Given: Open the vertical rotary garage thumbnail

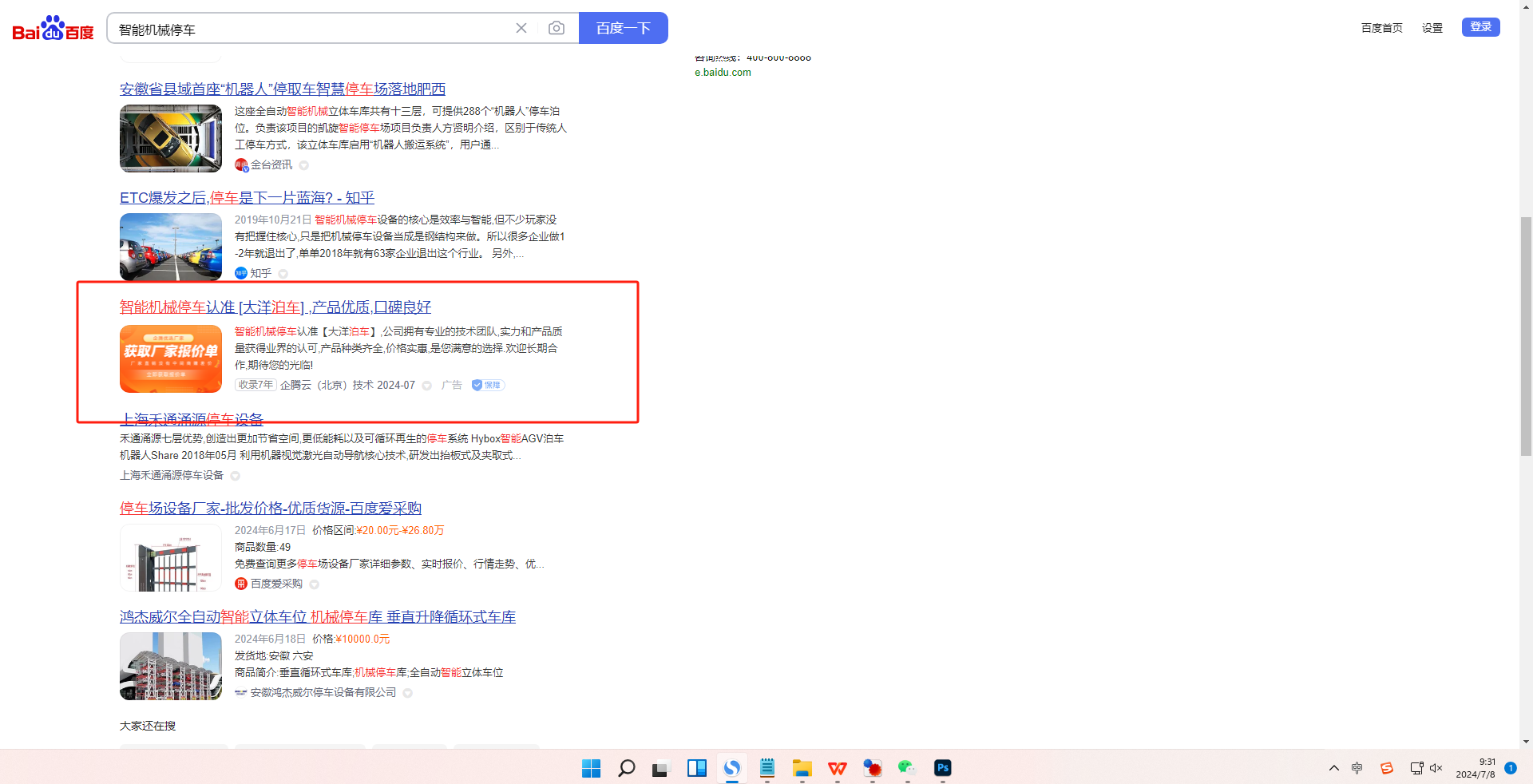Looking at the screenshot, I should [x=171, y=666].
